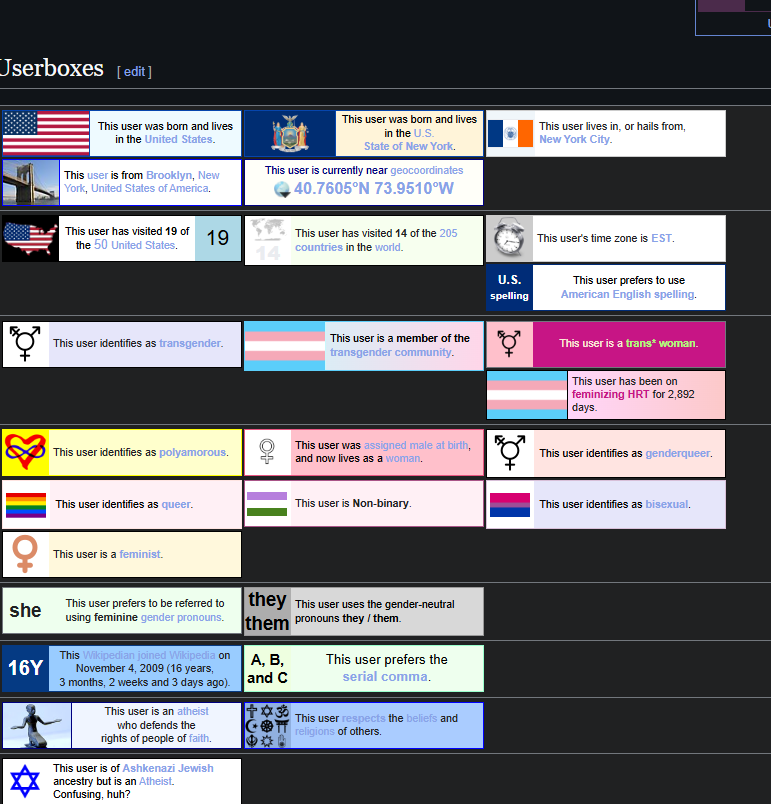Click the New York State flag icon
The height and width of the screenshot is (804, 771).
[x=290, y=133]
